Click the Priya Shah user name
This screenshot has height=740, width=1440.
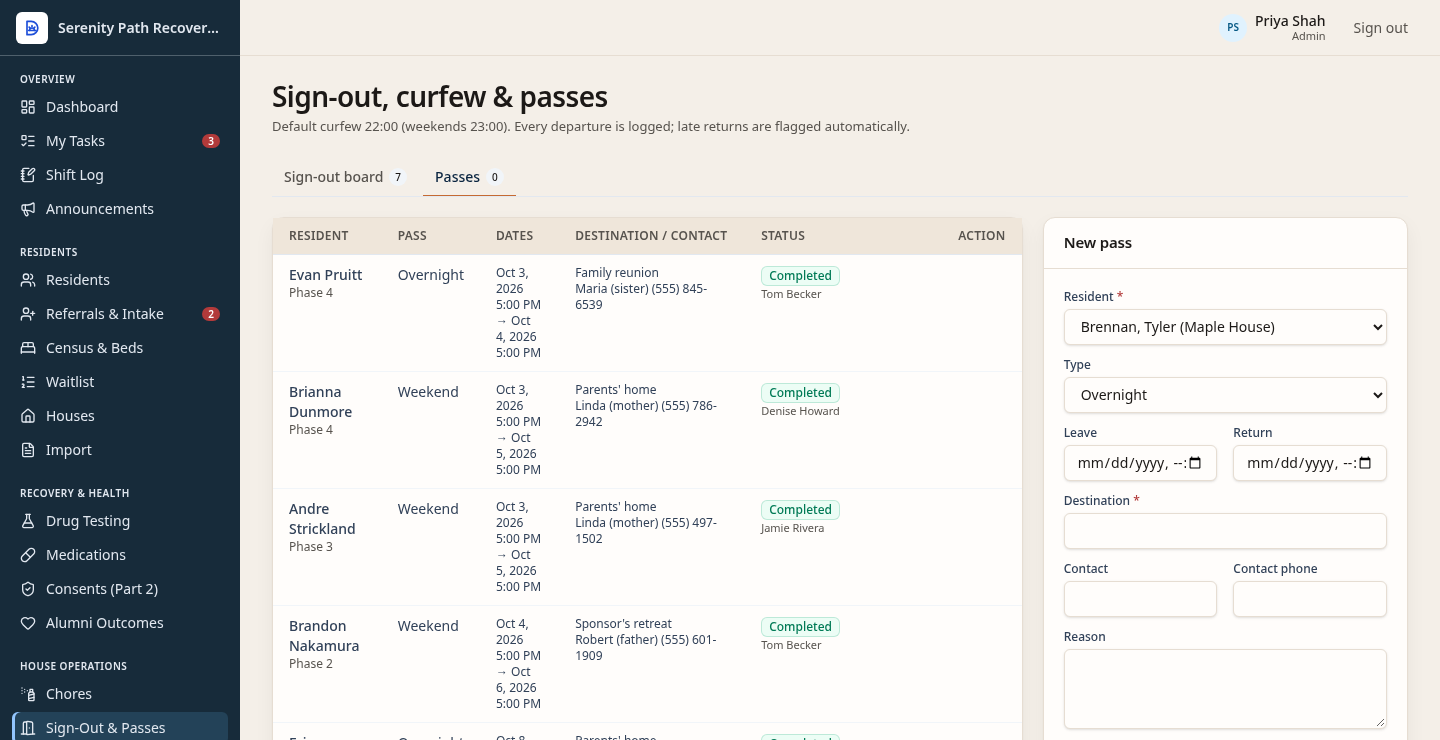point(1290,21)
